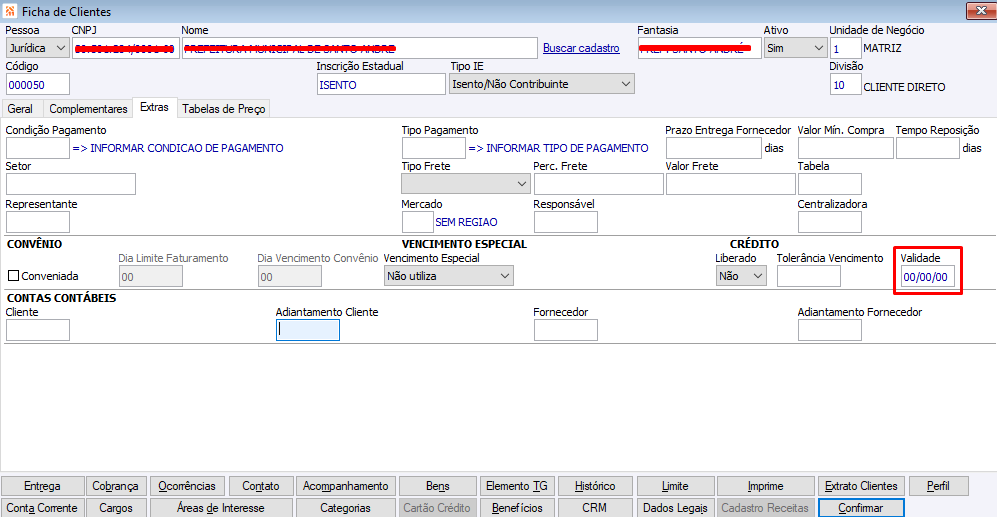
Task: Click the Tabela input field
Action: pyautogui.click(x=830, y=184)
